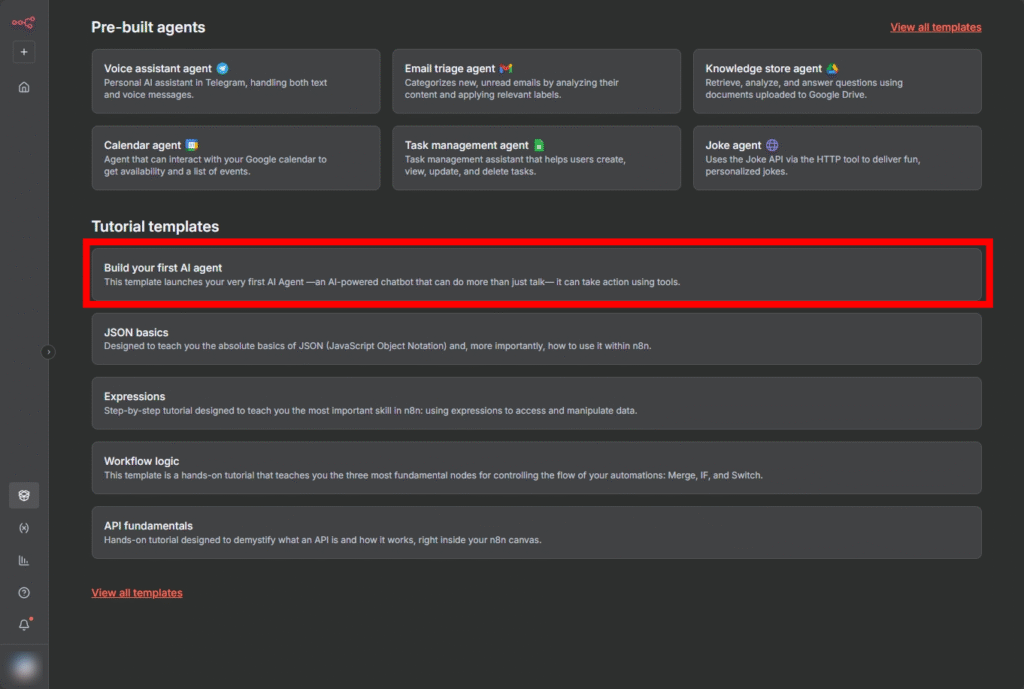Image resolution: width=1024 pixels, height=689 pixels.
Task: Open the Help question mark icon
Action: 24,593
